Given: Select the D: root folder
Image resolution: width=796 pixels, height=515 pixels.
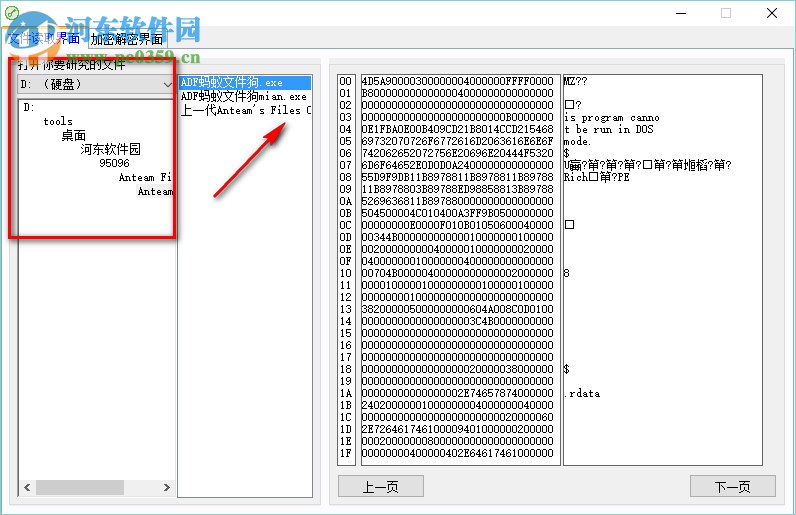Looking at the screenshot, I should pos(29,107).
